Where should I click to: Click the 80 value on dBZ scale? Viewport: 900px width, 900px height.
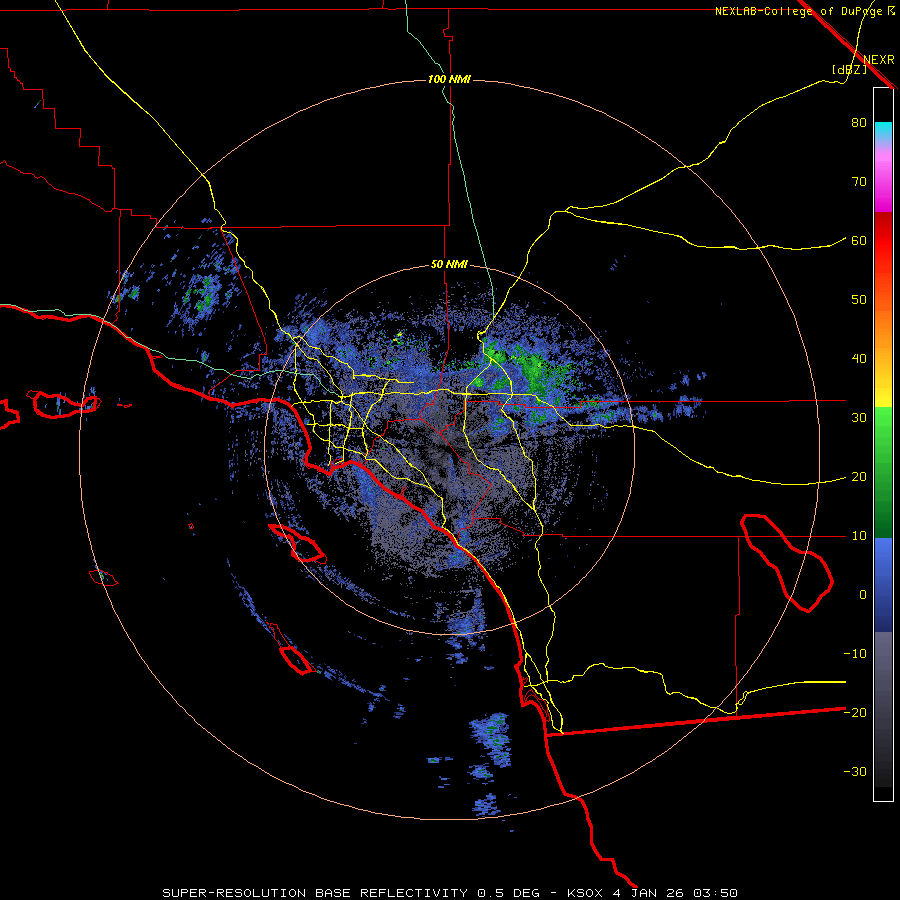(x=859, y=123)
